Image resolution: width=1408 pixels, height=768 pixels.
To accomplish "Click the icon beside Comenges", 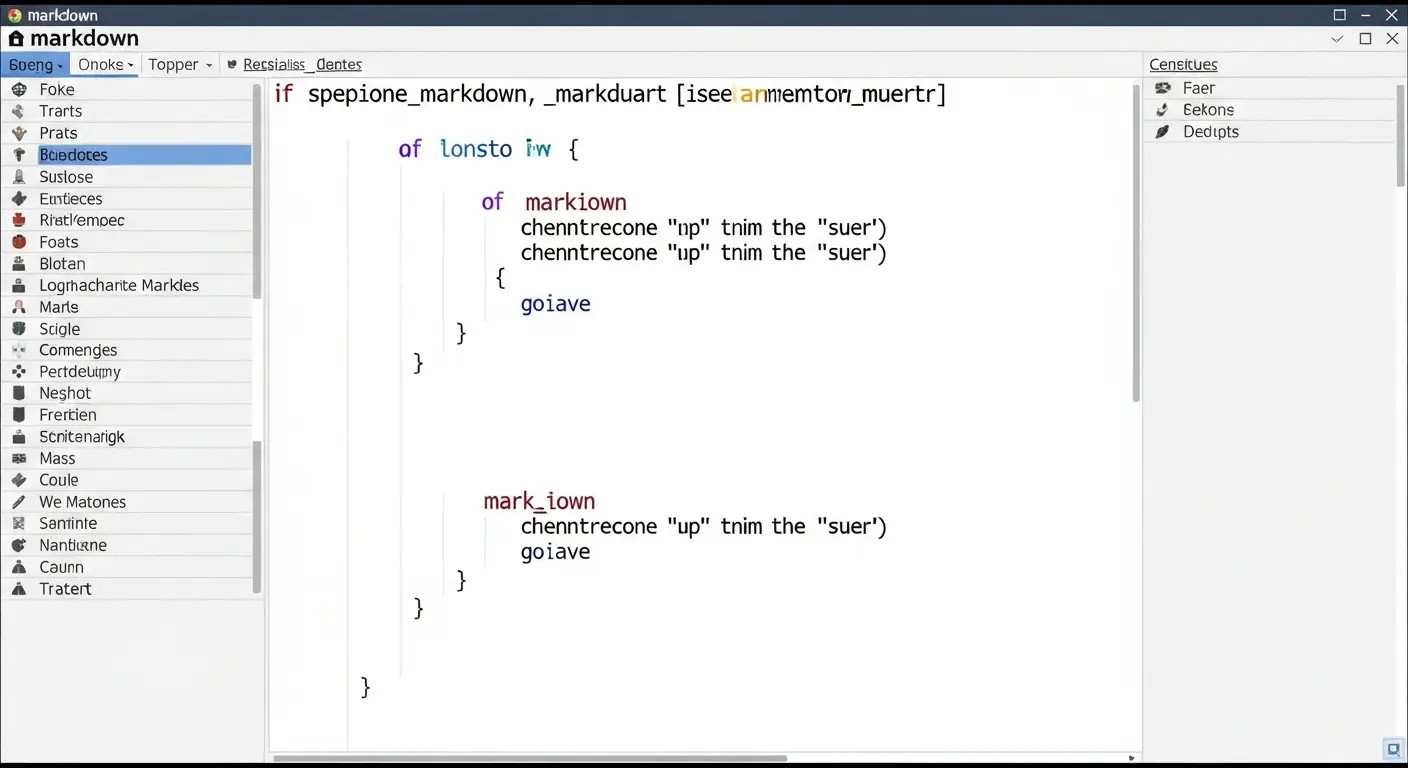I will point(19,350).
